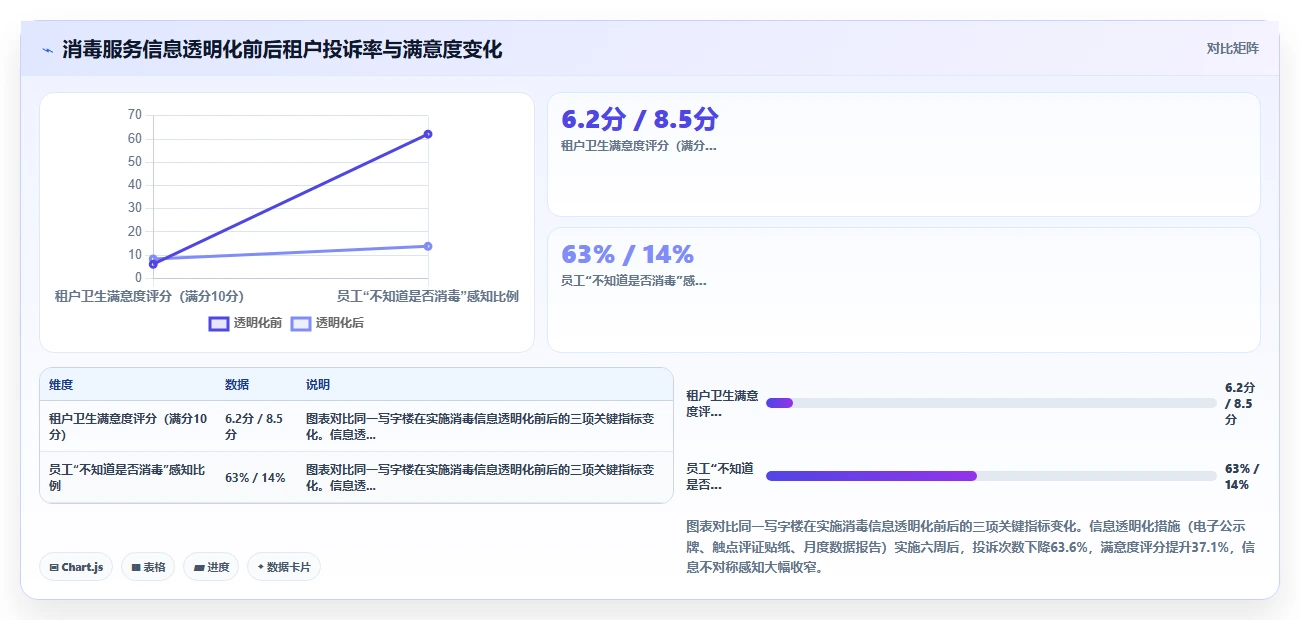Click the 说明 column header
This screenshot has width=1300, height=620.
click(318, 385)
